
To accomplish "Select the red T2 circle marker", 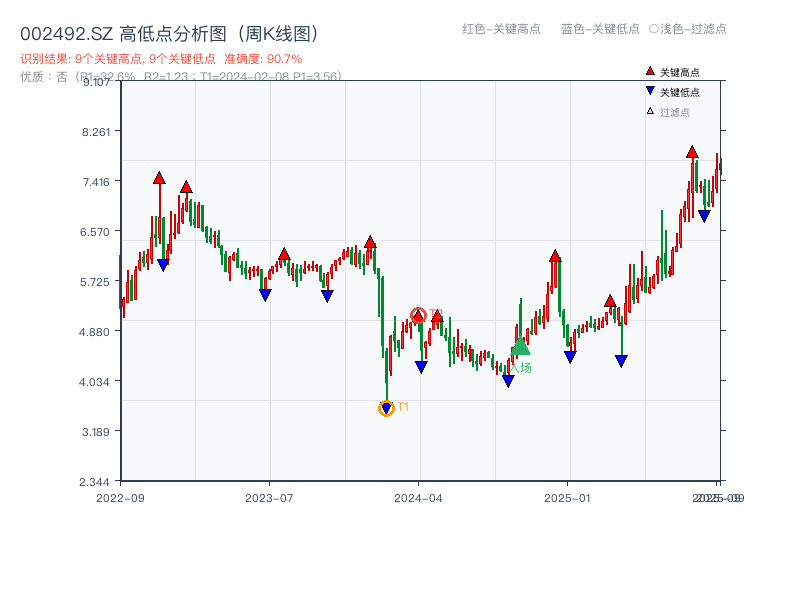I will (x=418, y=315).
